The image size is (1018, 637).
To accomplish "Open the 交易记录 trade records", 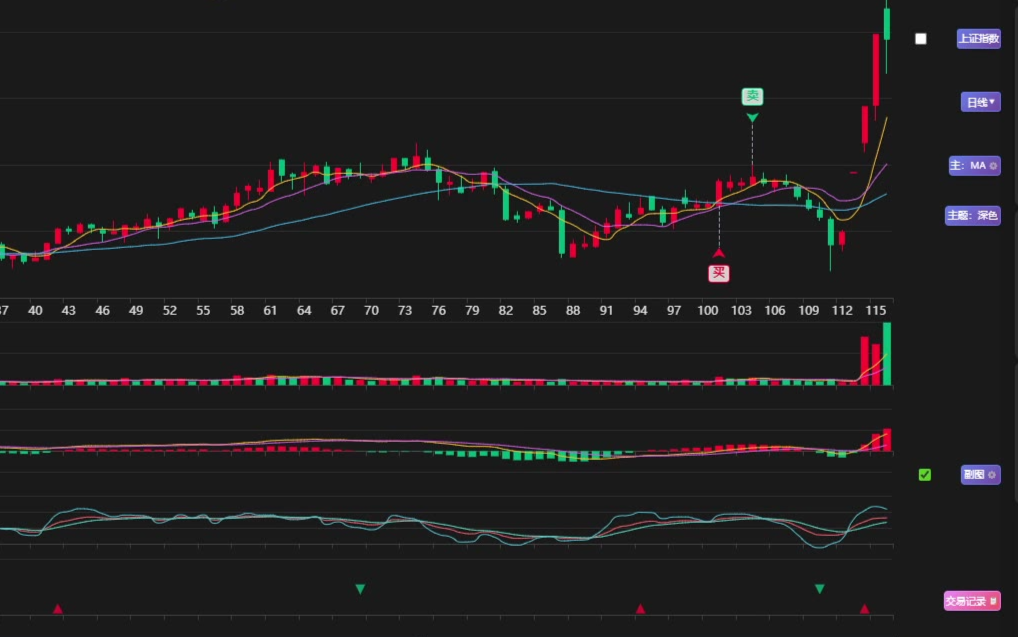I will click(971, 601).
